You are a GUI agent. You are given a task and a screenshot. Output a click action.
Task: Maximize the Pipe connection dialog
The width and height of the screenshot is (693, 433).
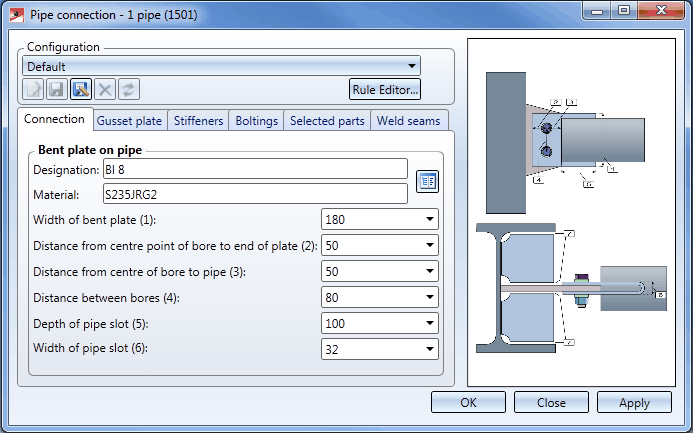click(x=624, y=11)
